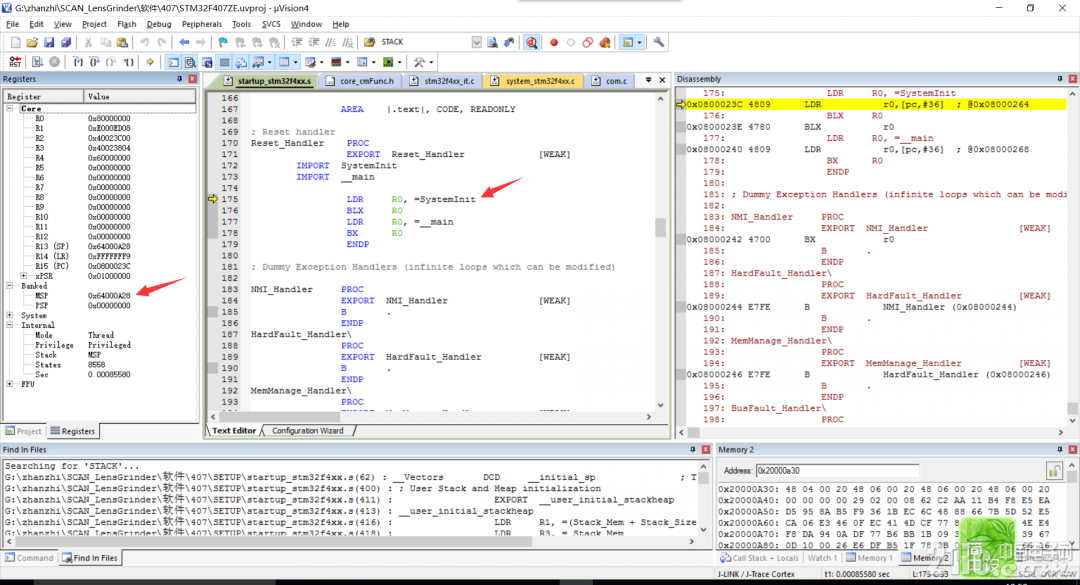Insert or remove a bookmark flag
Image resolution: width=1080 pixels, height=585 pixels.
tap(223, 42)
